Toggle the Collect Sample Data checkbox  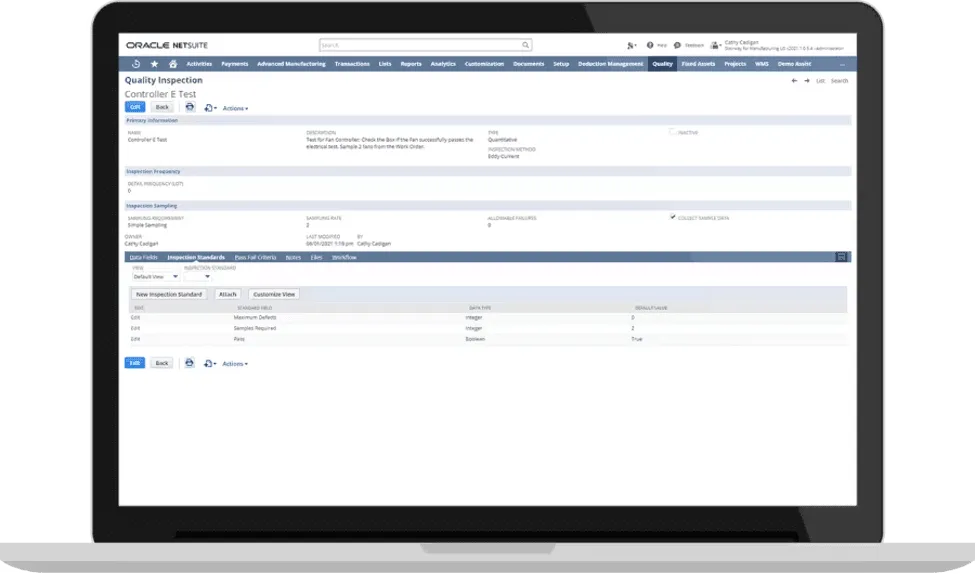(x=673, y=216)
